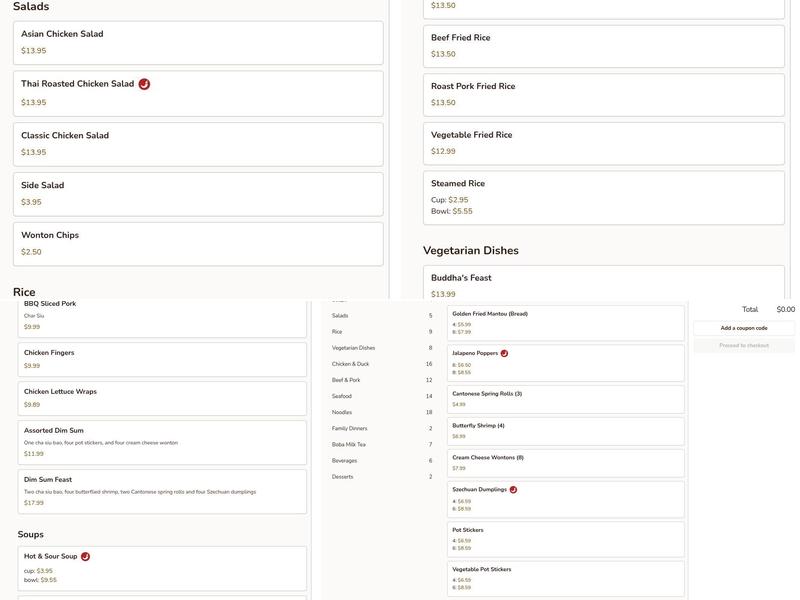Open the Seafood menu category
800x600 pixels.
click(x=342, y=396)
